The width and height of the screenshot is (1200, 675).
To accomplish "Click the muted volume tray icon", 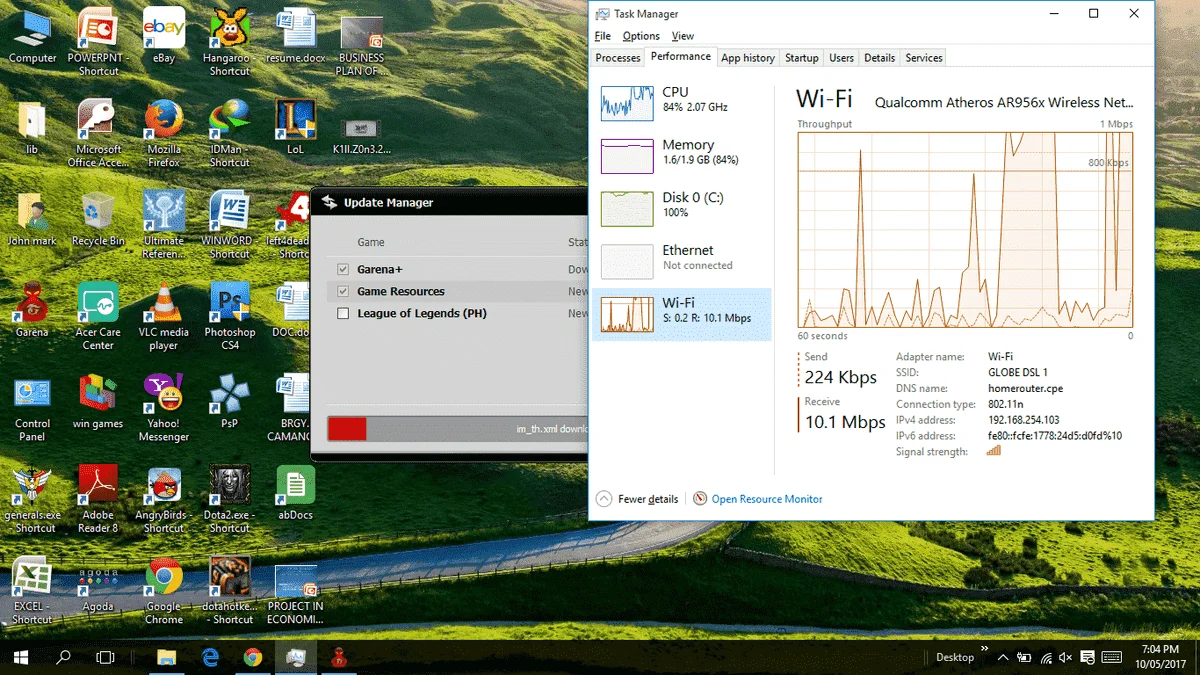I will click(1066, 657).
